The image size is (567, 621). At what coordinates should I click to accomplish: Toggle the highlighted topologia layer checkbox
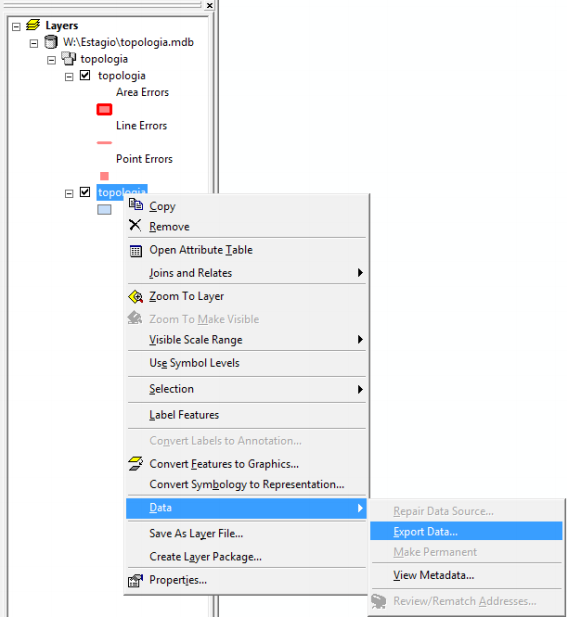(x=85, y=192)
